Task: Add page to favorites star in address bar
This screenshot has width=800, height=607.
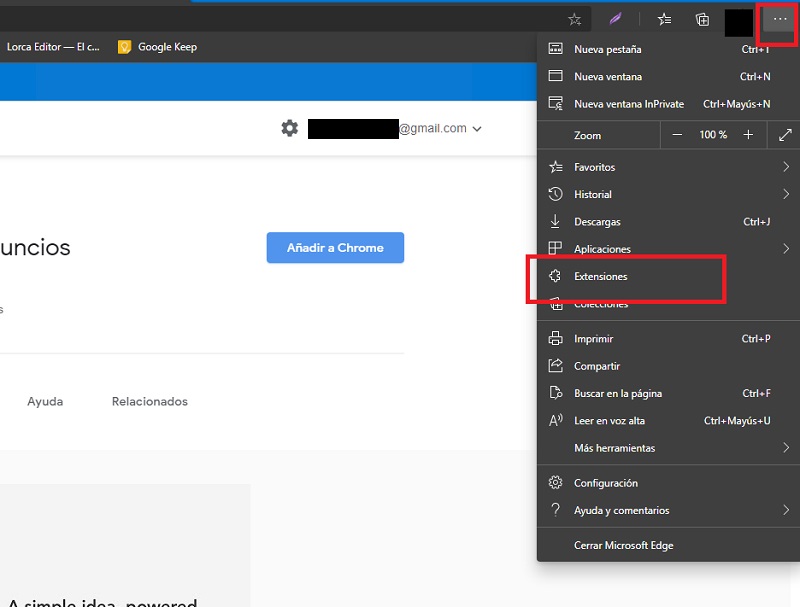Action: point(574,19)
